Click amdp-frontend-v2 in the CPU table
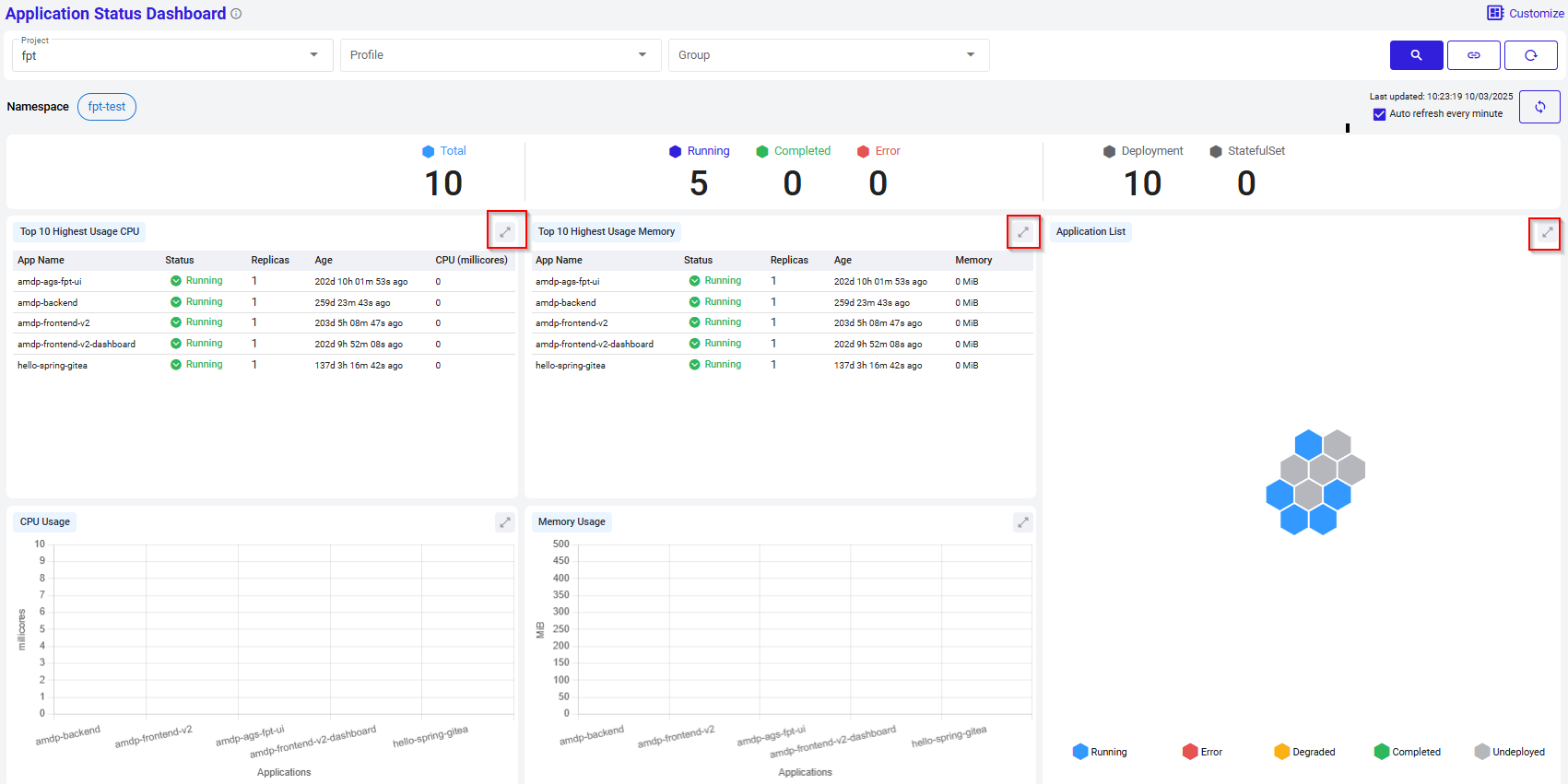Screen dimensions: 1568x784 pos(53,323)
